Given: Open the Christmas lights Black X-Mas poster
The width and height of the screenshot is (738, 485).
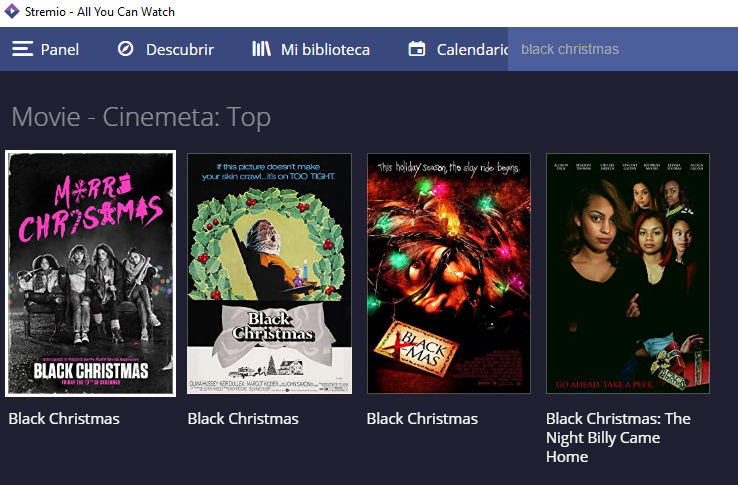Looking at the screenshot, I should 449,273.
